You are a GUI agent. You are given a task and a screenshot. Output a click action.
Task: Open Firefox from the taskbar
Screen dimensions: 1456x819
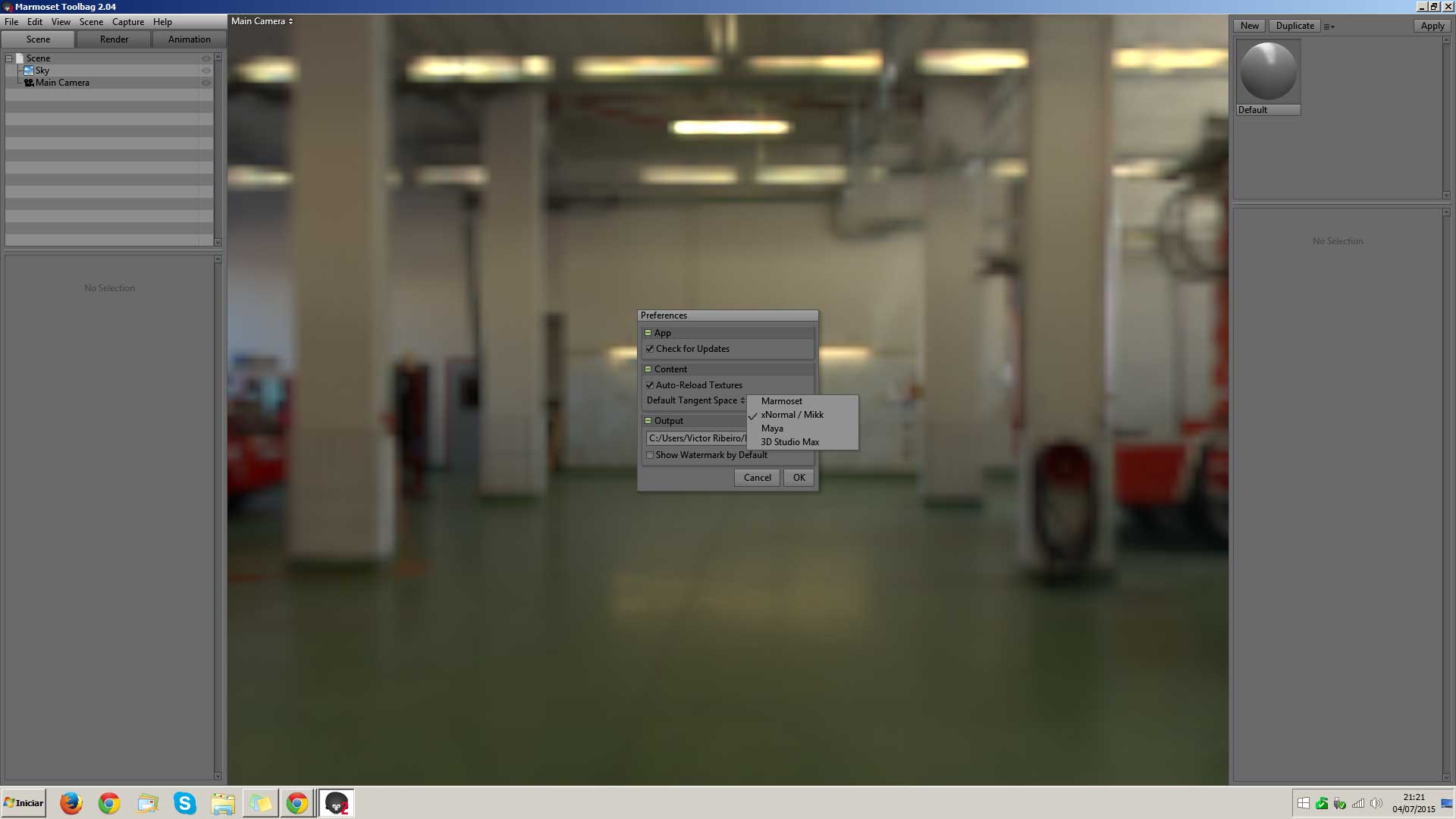(71, 803)
